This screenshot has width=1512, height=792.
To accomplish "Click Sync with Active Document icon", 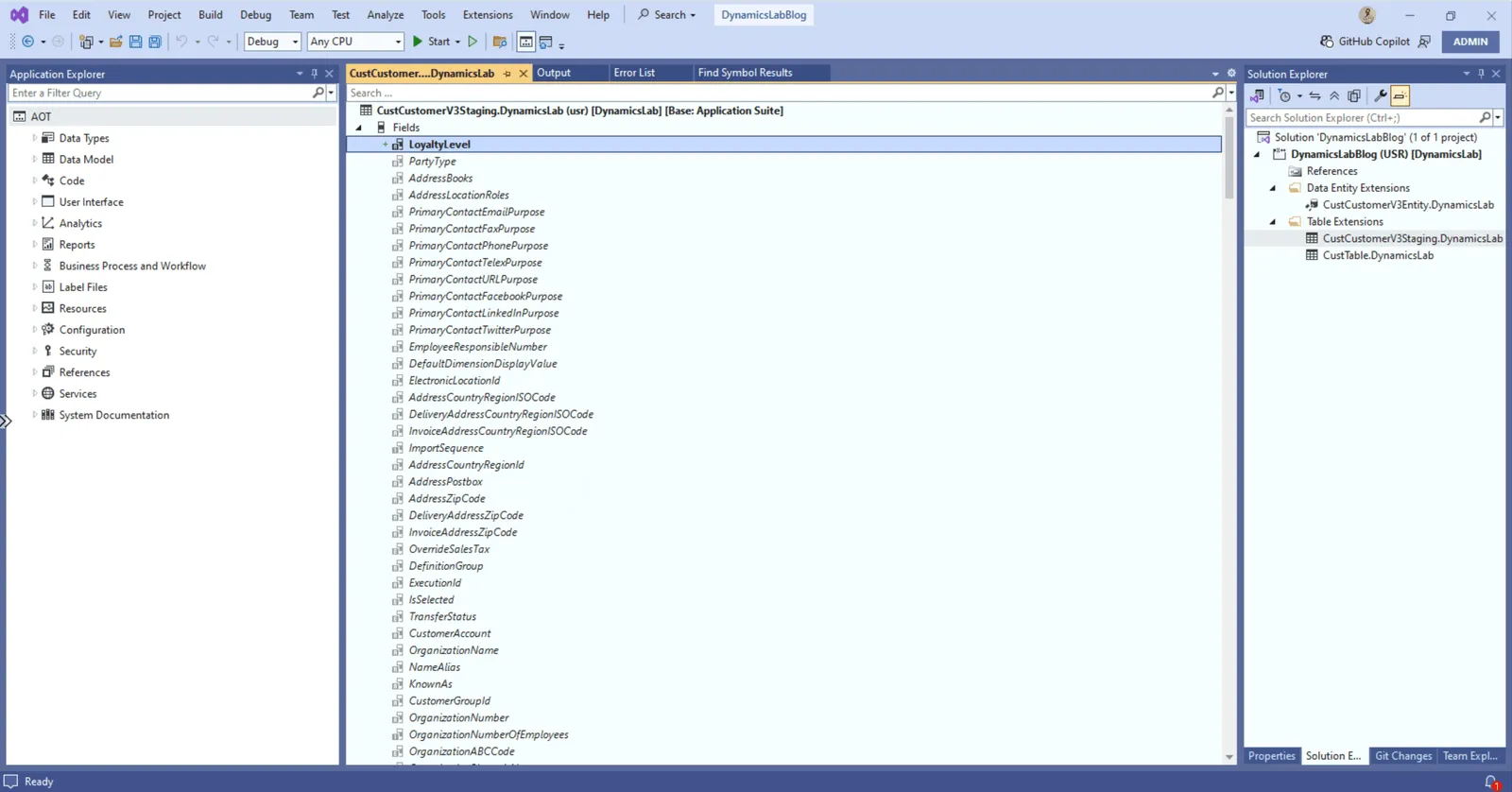I will (1314, 95).
